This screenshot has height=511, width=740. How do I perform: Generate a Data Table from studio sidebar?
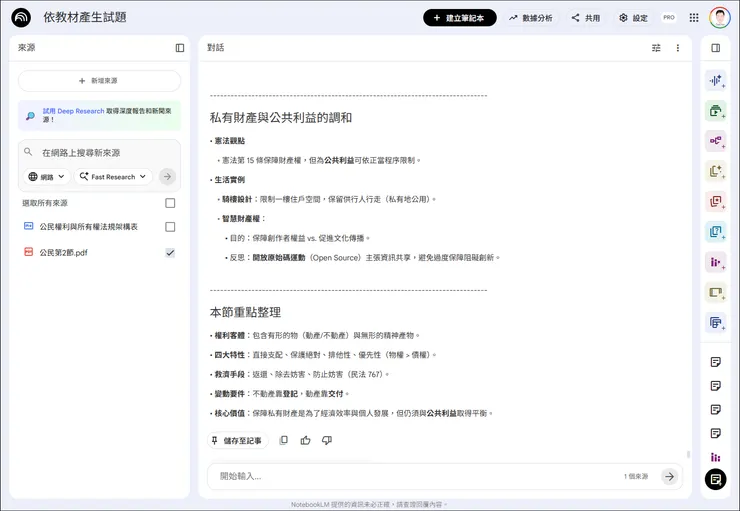[x=716, y=323]
